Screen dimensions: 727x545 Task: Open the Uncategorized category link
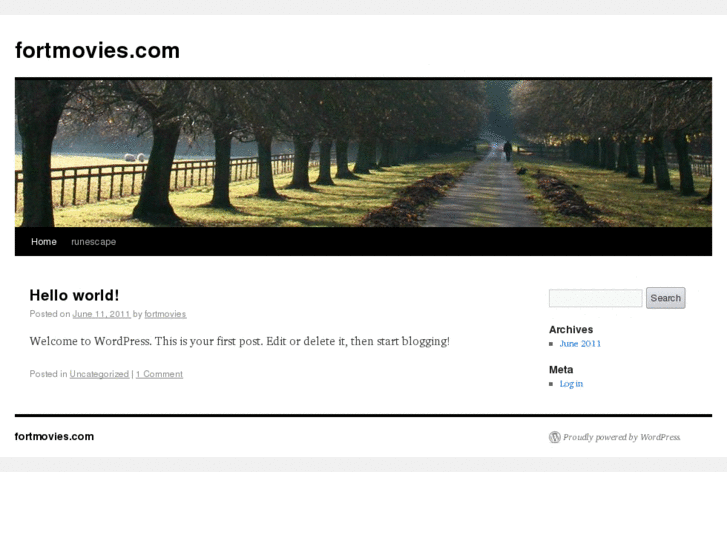tap(99, 374)
